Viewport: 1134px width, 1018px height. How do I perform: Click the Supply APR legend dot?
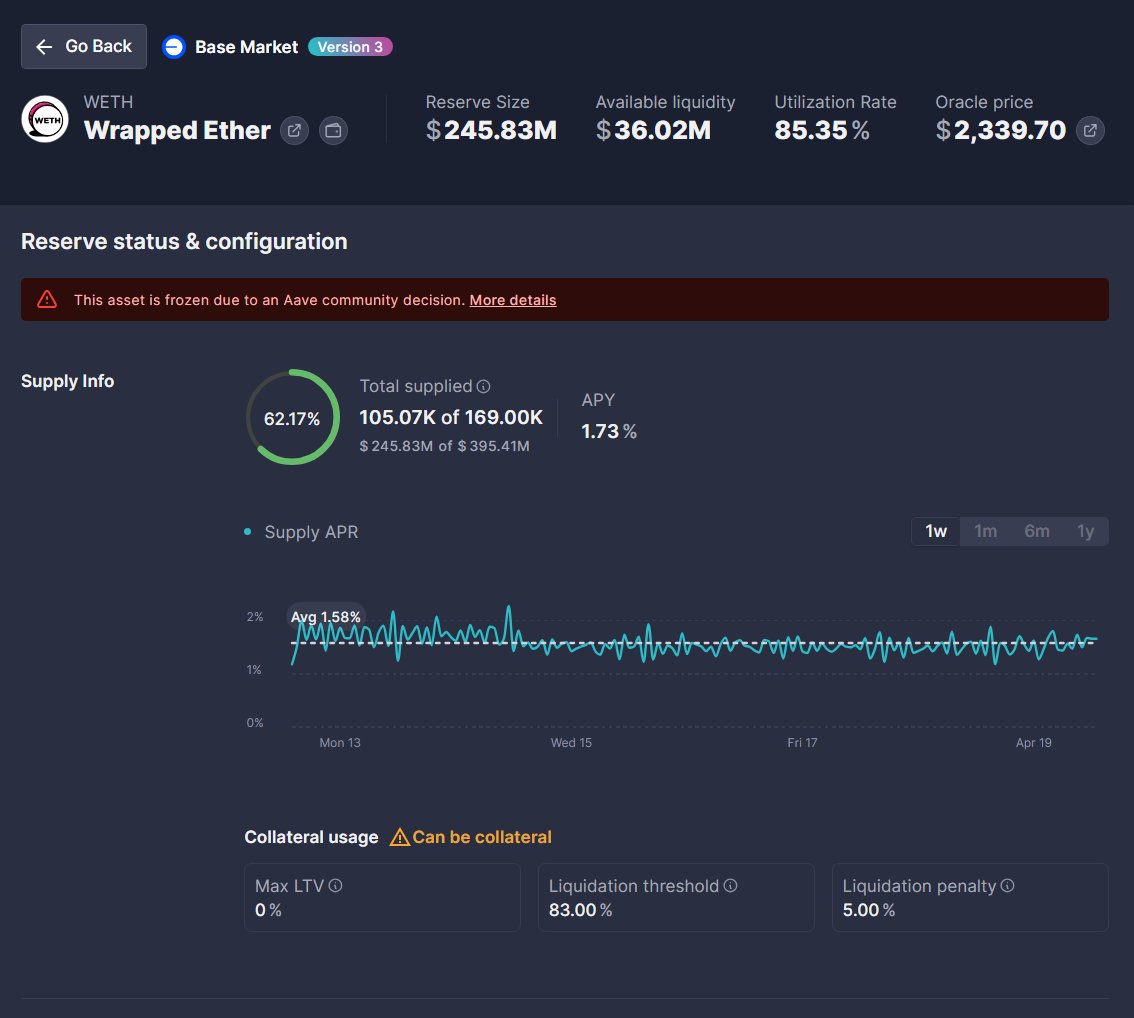248,532
